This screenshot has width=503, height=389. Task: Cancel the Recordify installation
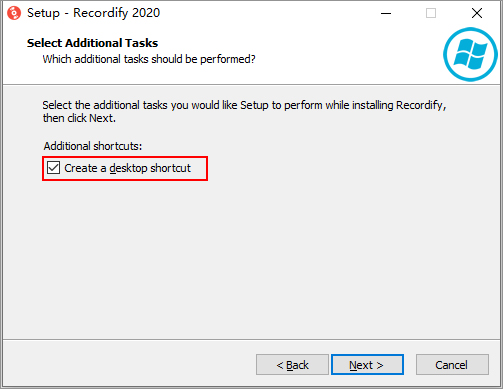click(x=452, y=365)
